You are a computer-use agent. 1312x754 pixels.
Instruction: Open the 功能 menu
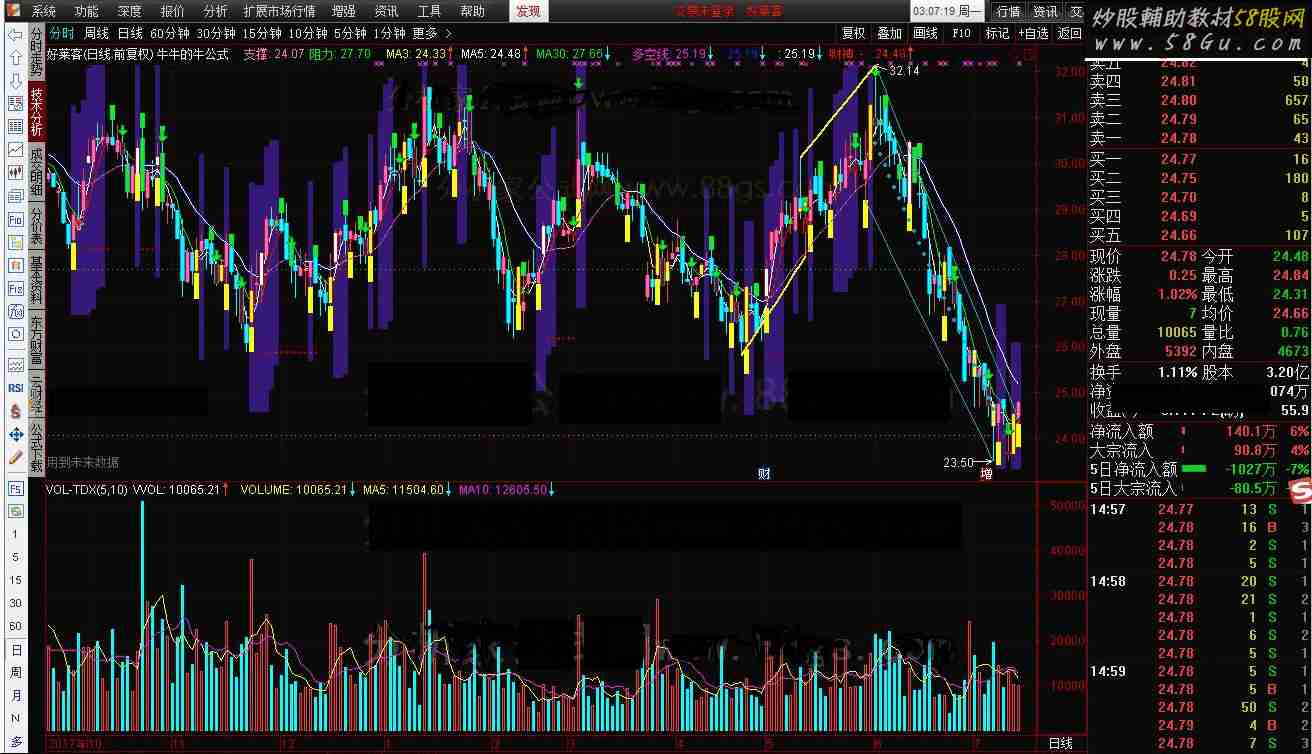[x=87, y=11]
